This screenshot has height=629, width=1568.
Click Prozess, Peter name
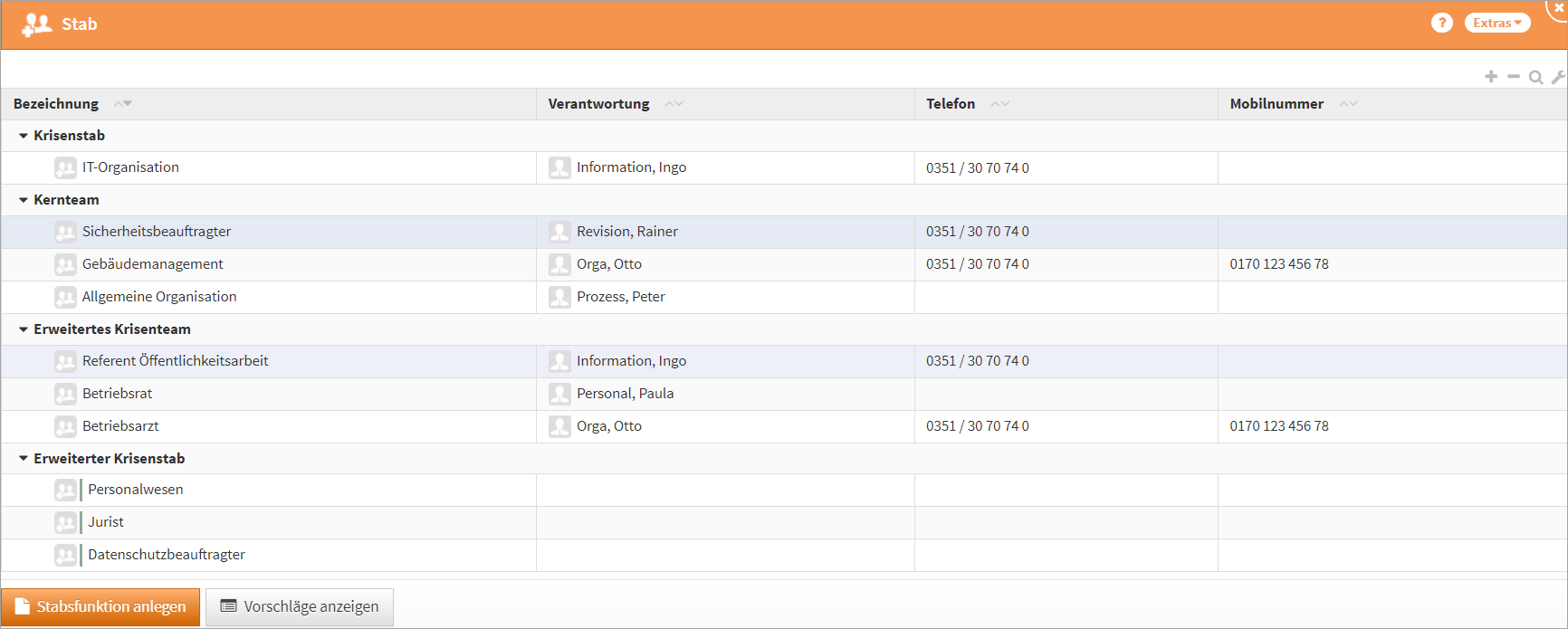pos(621,297)
